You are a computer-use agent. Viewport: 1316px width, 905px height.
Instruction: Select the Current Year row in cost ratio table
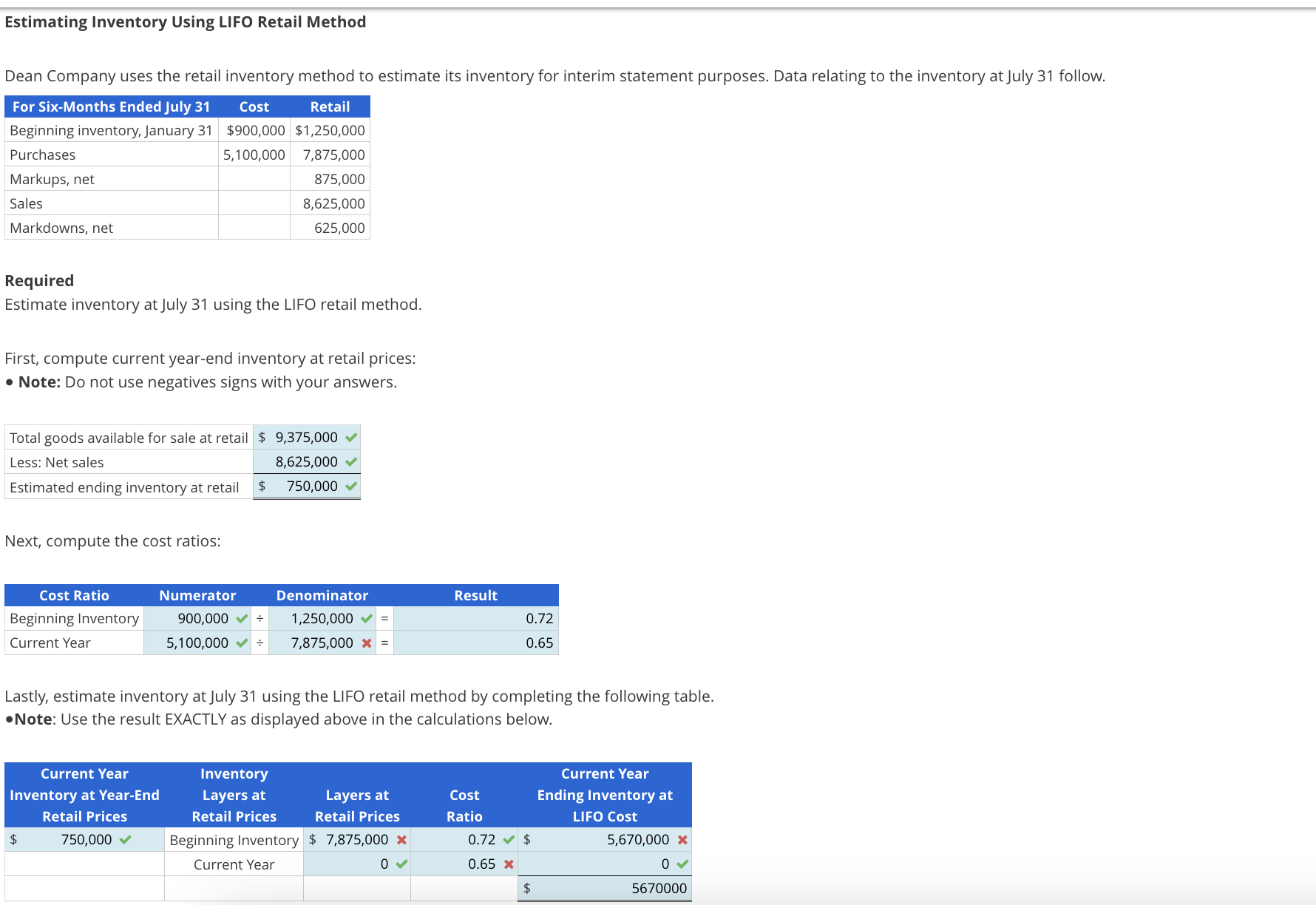[49, 643]
